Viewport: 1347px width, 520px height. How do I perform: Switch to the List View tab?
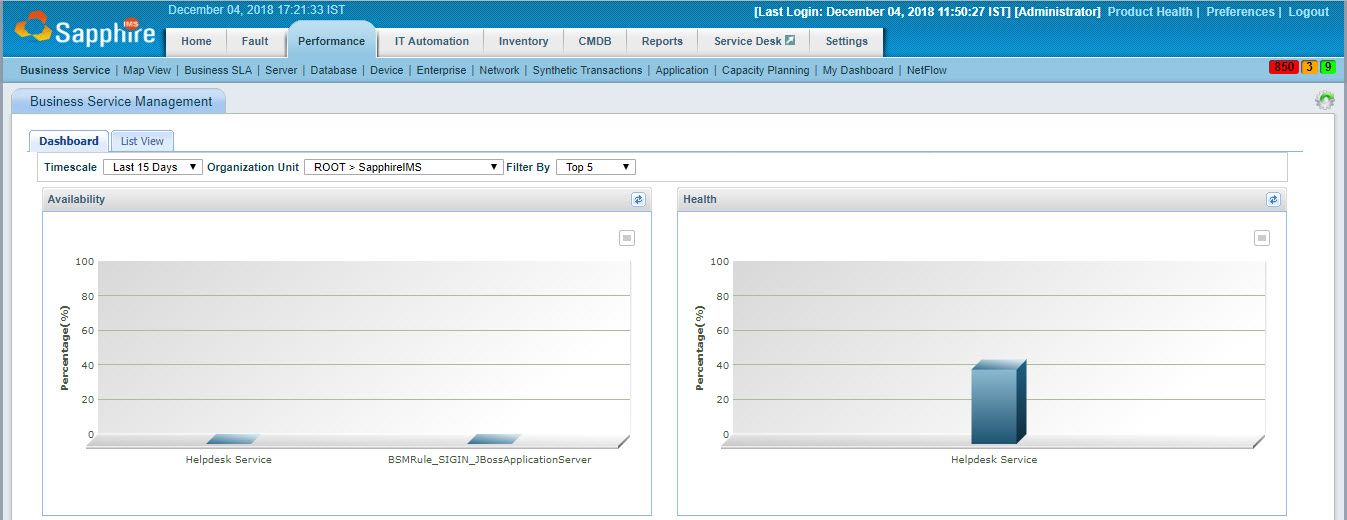point(142,141)
